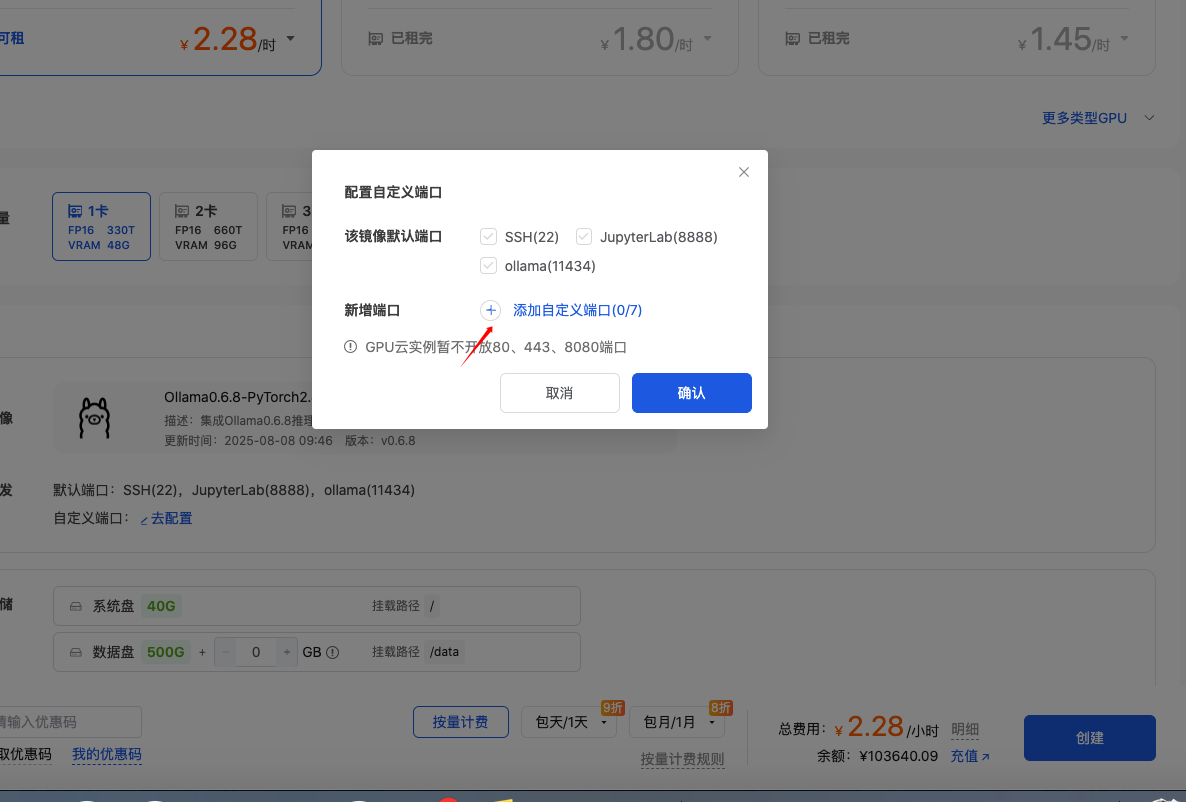Click the 添加自定义端口(0/7) link
Viewport: 1186px width, 802px height.
[577, 310]
